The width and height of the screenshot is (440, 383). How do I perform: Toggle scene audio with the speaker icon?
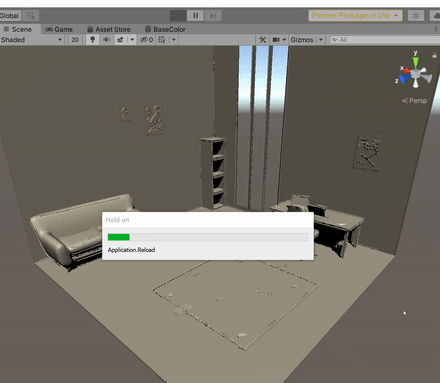(x=107, y=40)
